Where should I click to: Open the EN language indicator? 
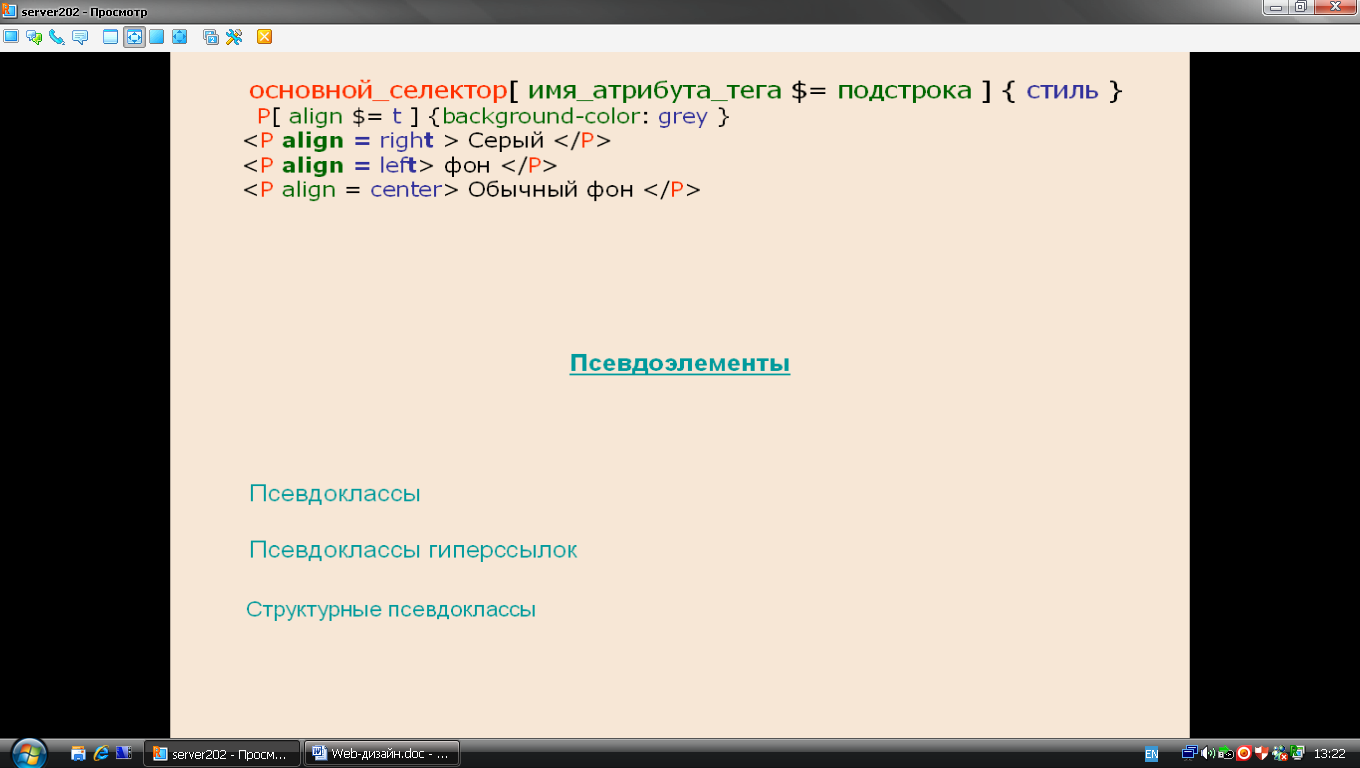1151,754
